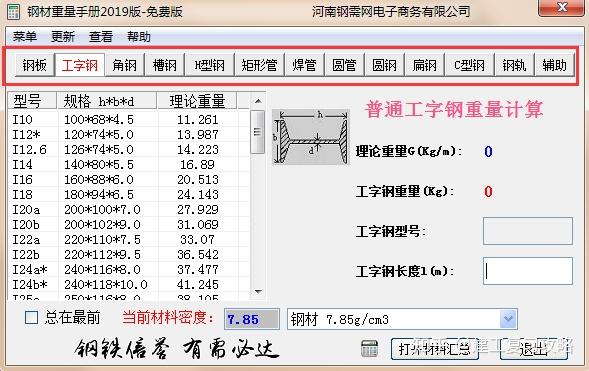Click the 型号 column header
The height and width of the screenshot is (371, 589).
pos(32,101)
